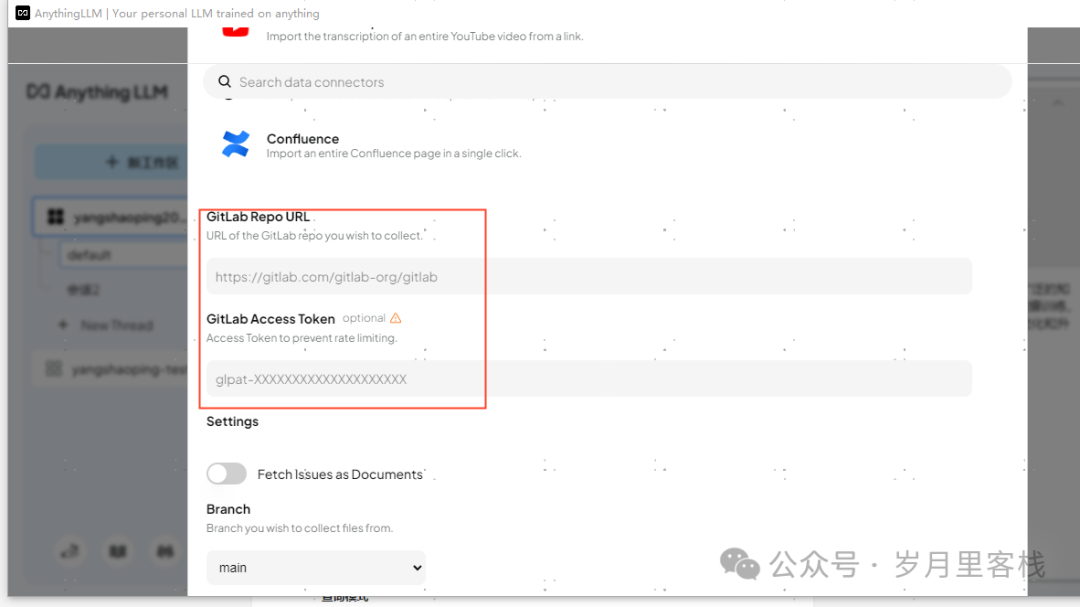This screenshot has width=1080, height=607.
Task: Open the Confluence data connector entry
Action: point(393,145)
